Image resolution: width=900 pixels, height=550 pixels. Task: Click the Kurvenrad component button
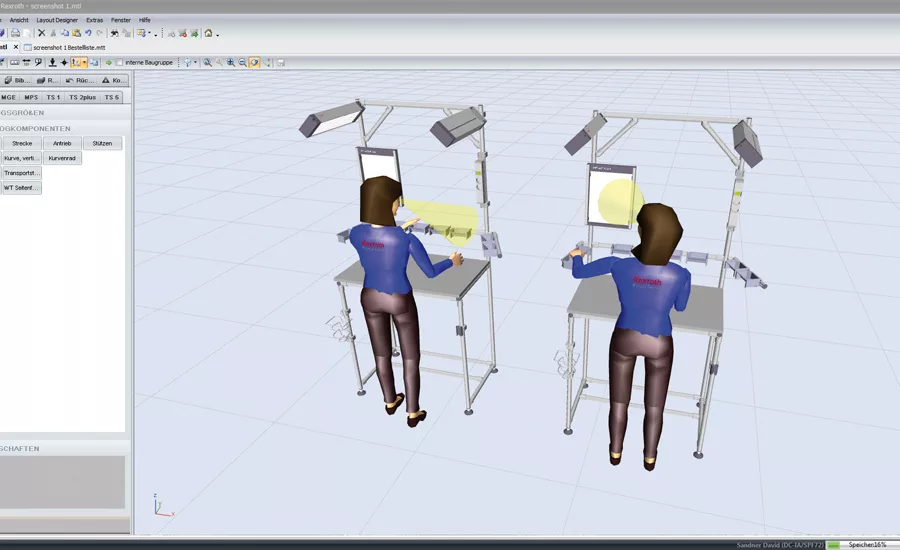click(62, 158)
